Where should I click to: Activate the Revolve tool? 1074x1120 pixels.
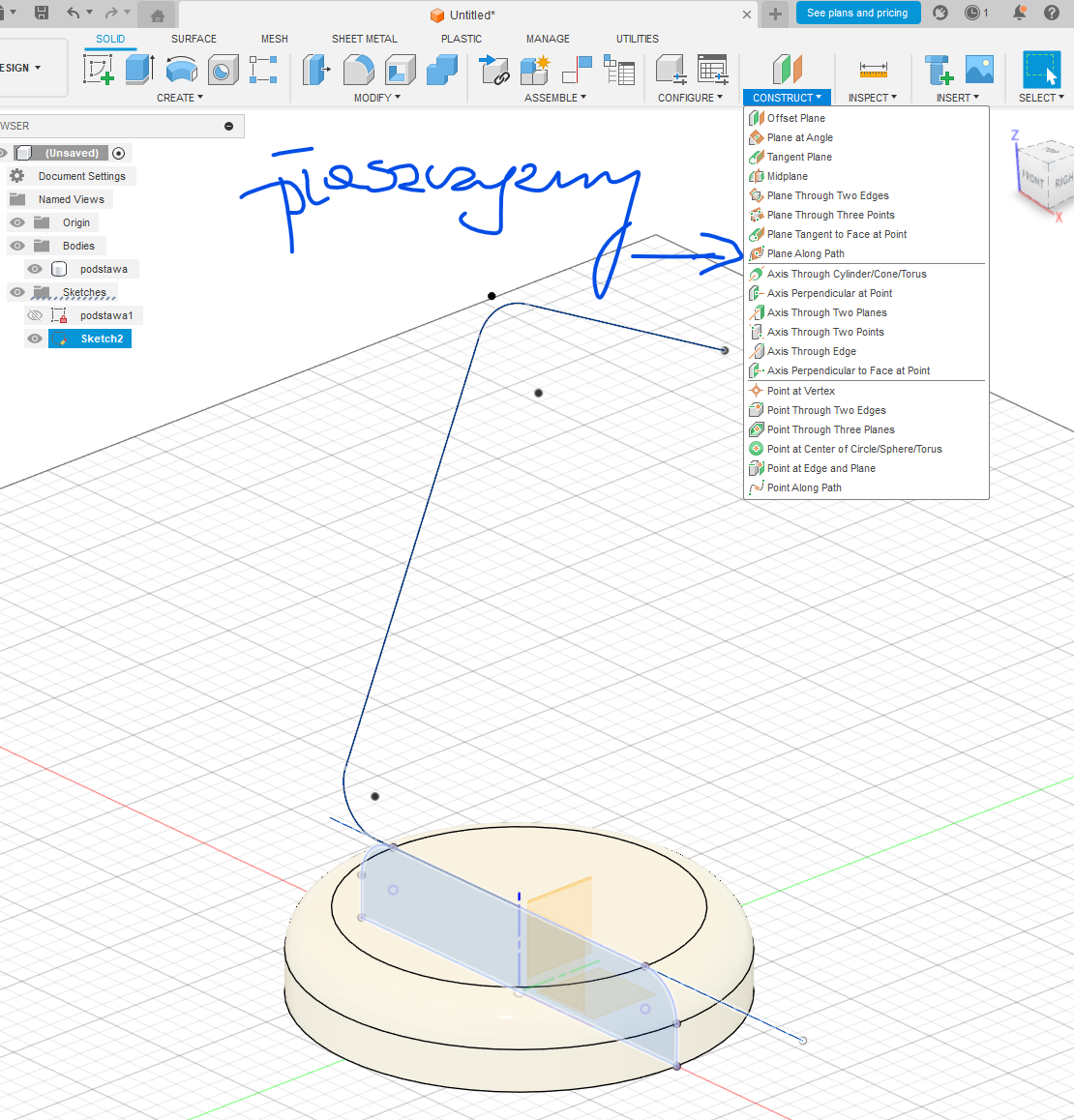point(181,70)
